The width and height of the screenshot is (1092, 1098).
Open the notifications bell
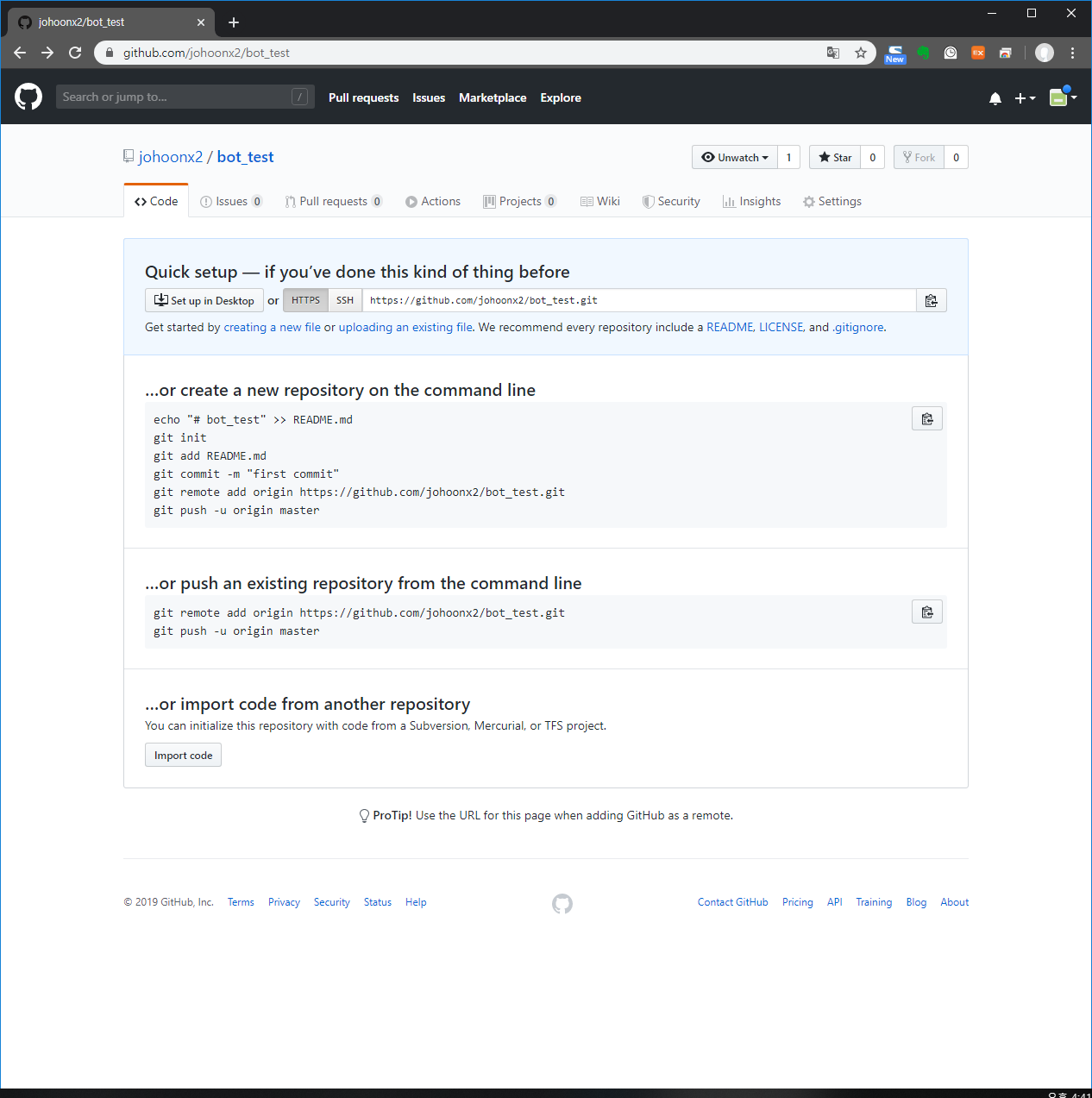click(995, 98)
